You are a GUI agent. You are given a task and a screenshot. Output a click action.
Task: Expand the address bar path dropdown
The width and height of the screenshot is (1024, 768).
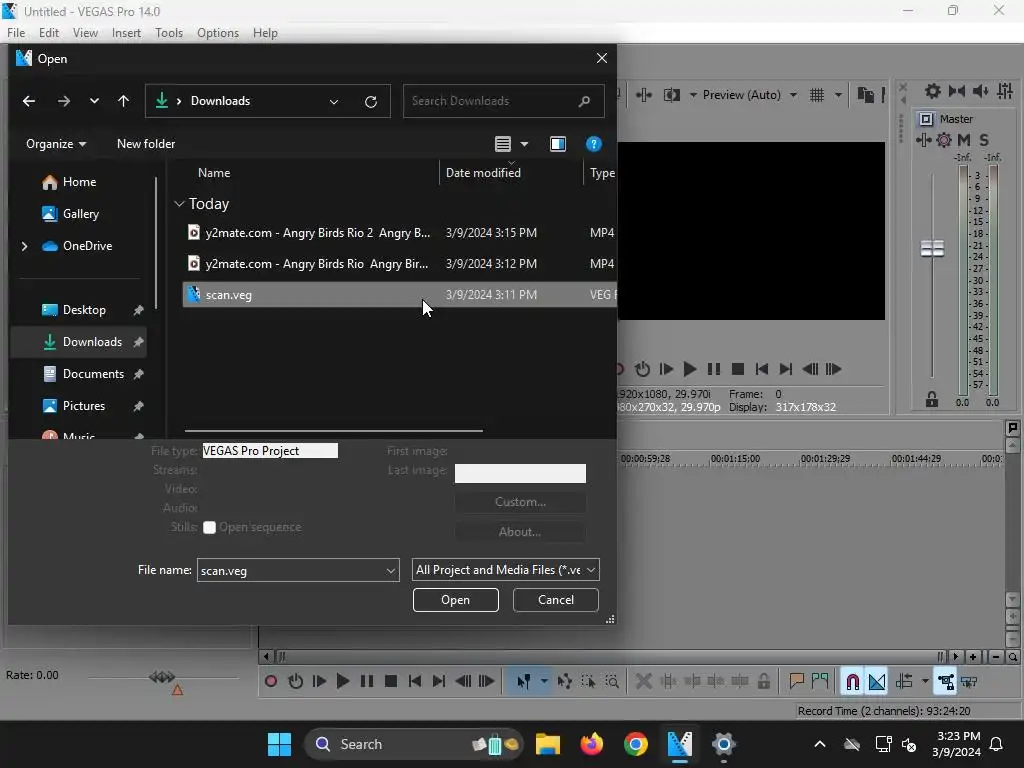click(334, 101)
